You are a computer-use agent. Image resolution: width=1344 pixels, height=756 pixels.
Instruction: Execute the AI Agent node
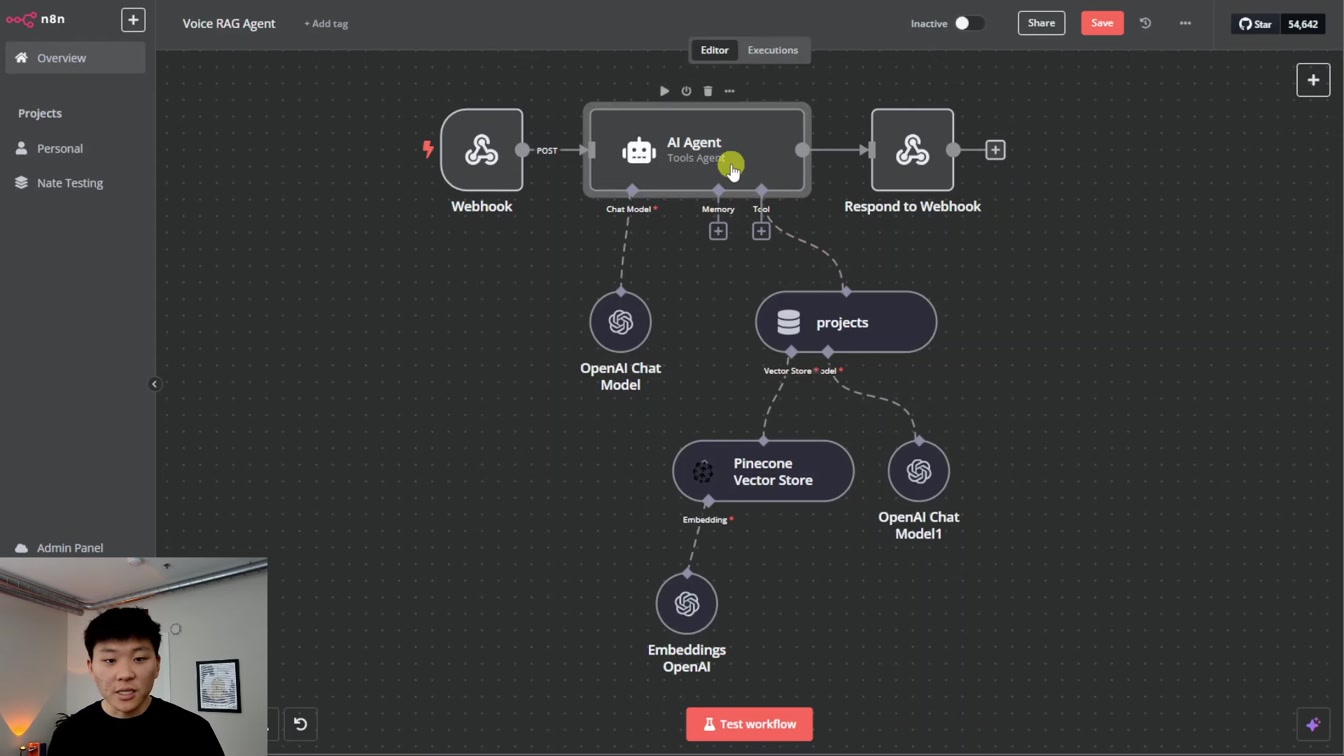664,91
